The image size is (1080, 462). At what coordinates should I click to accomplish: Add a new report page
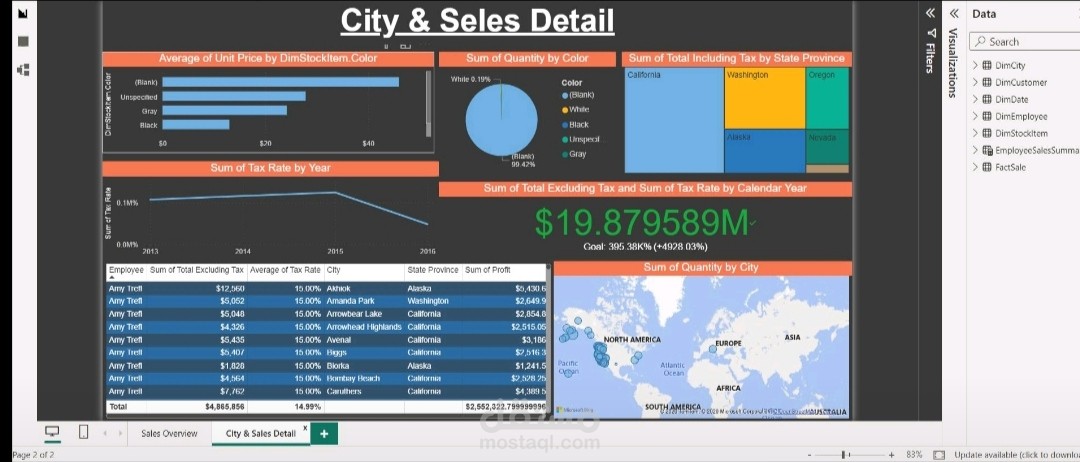pos(324,433)
